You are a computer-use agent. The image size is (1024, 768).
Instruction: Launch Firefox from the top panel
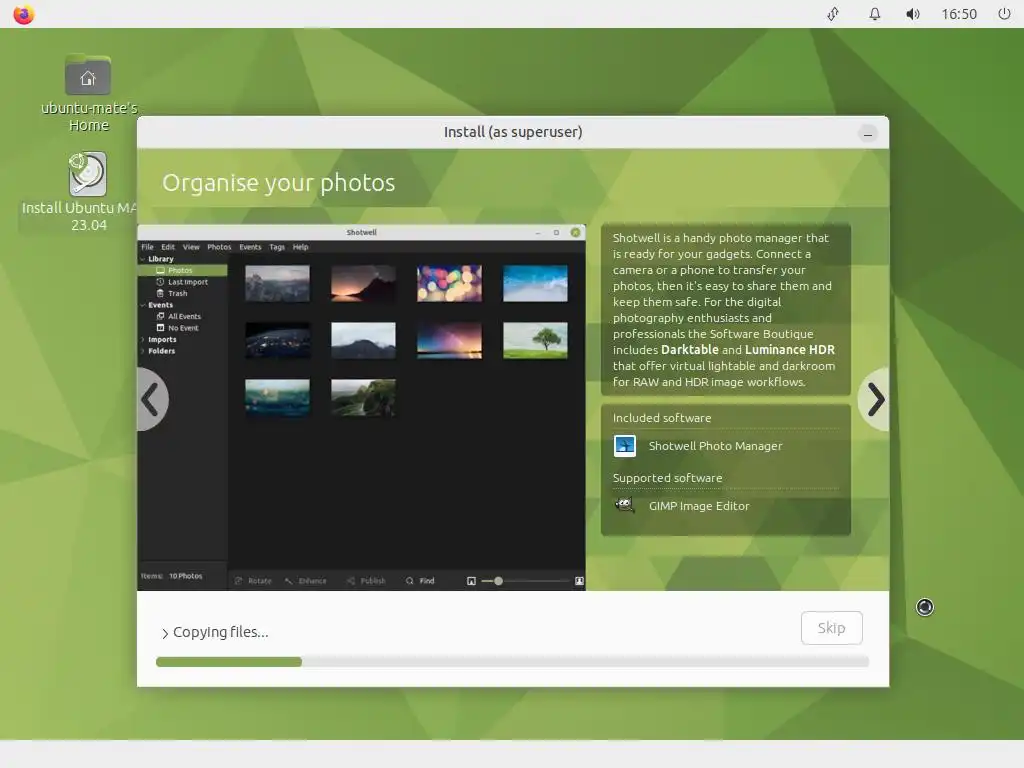24,14
